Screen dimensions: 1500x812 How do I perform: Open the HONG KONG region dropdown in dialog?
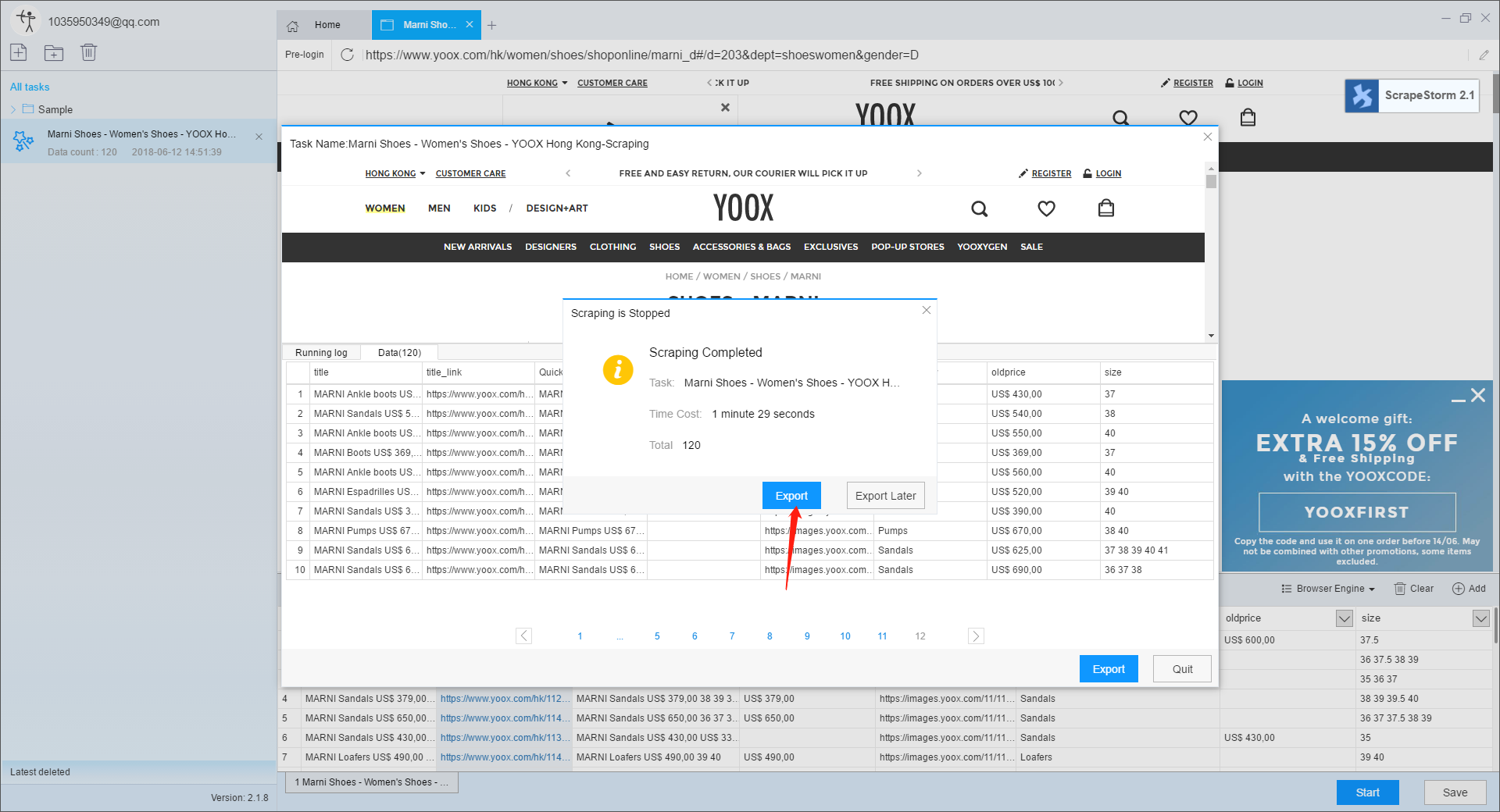point(395,173)
